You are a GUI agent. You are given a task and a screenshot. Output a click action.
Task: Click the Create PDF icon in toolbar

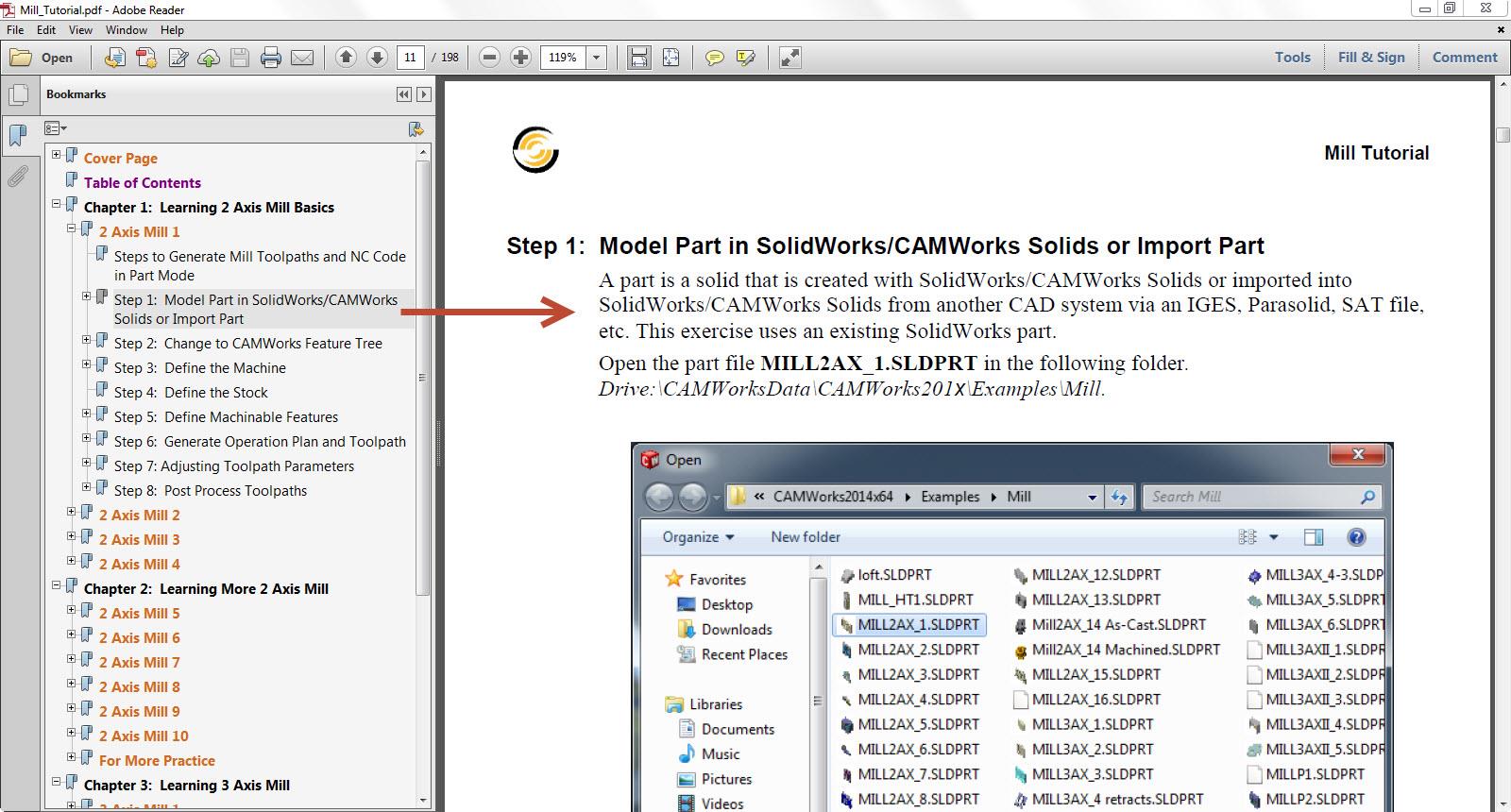click(x=114, y=58)
